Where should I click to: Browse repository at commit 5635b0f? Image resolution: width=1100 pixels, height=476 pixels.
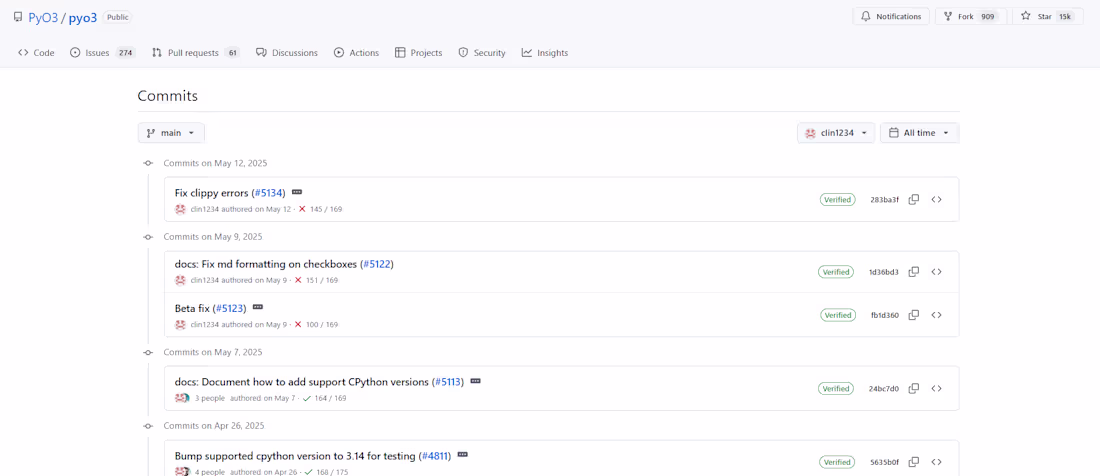coord(936,462)
